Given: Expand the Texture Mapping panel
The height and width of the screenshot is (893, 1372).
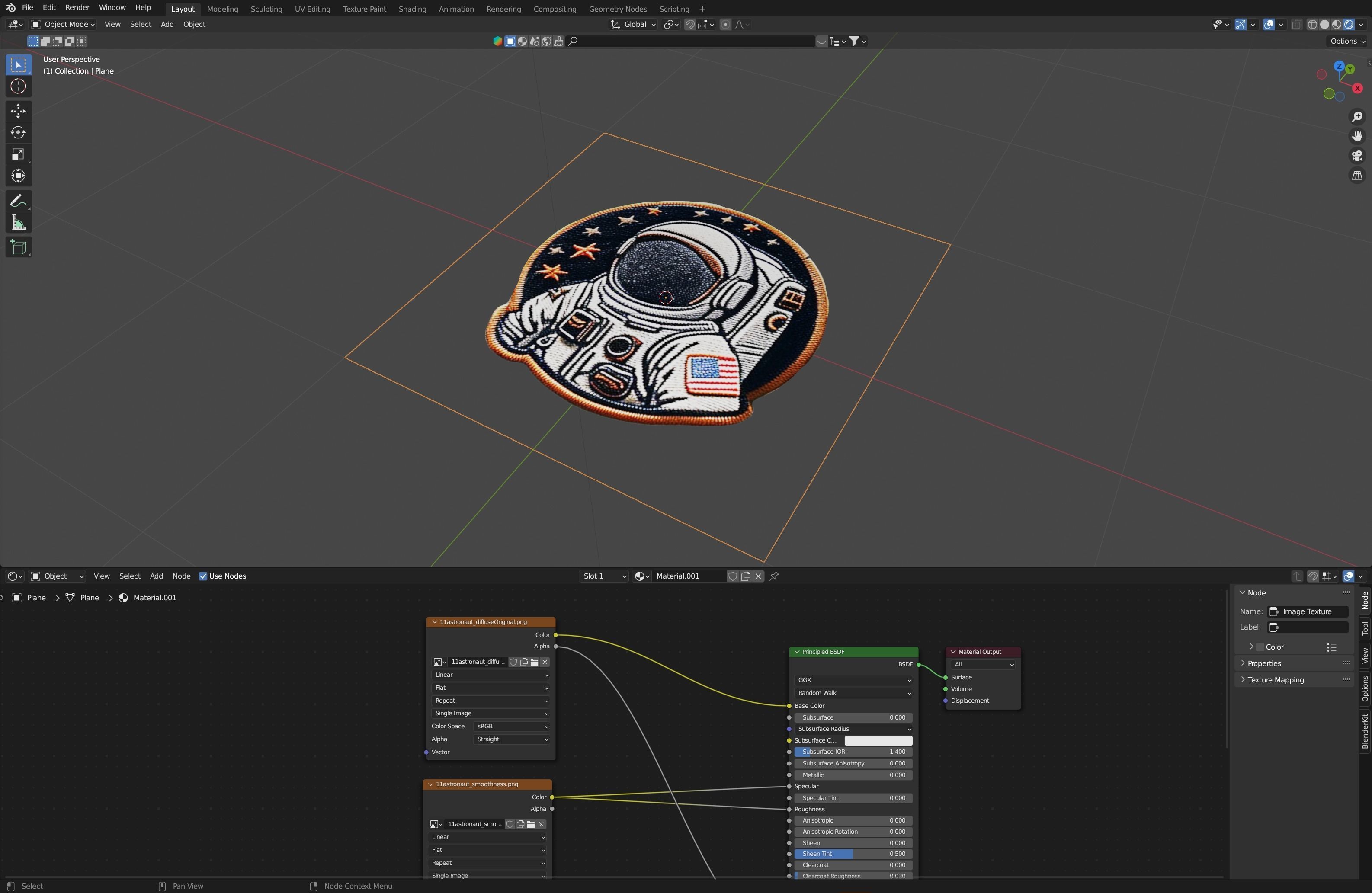Looking at the screenshot, I should click(x=1275, y=680).
